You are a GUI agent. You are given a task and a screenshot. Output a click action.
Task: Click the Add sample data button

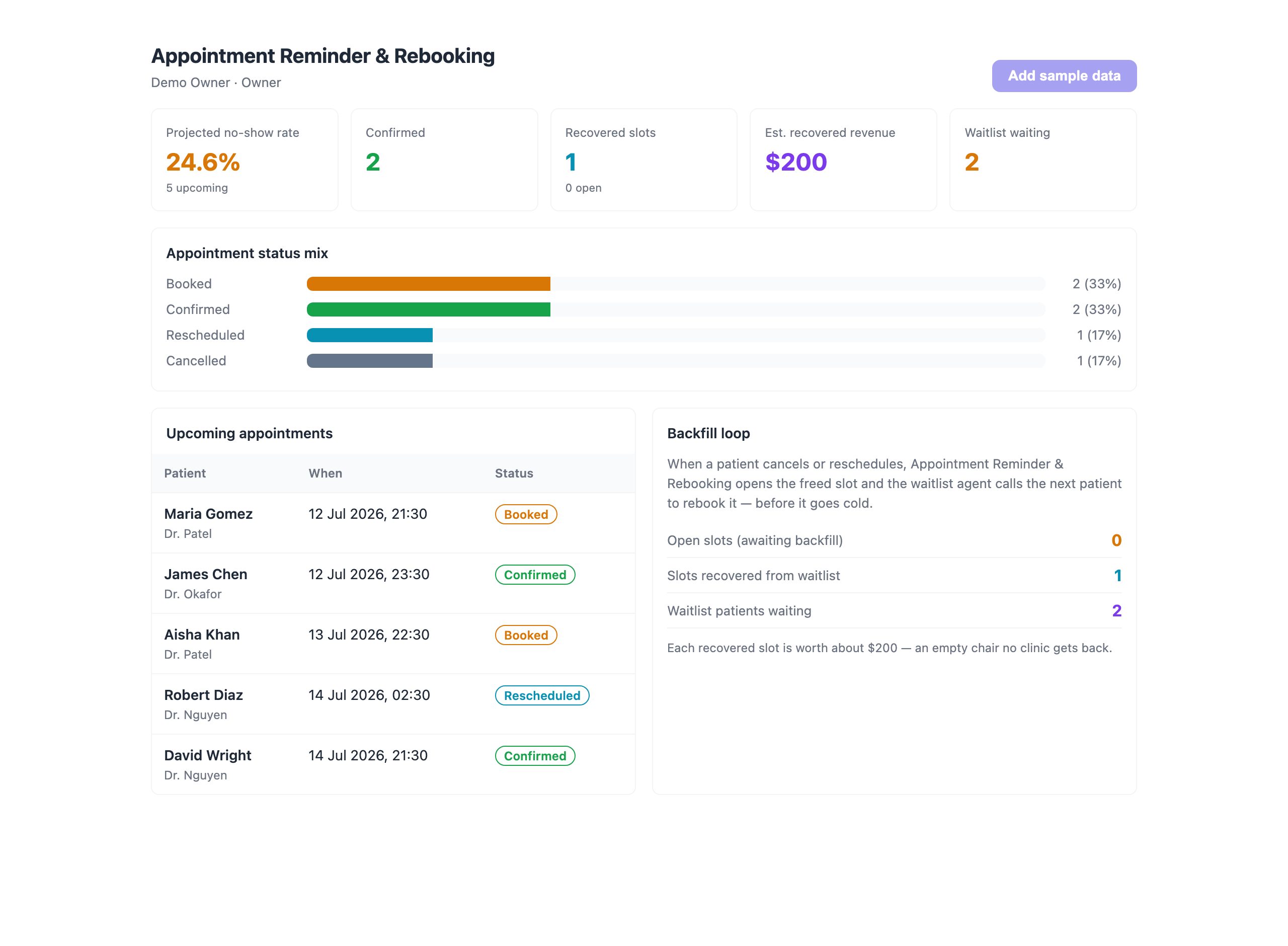pyautogui.click(x=1064, y=75)
